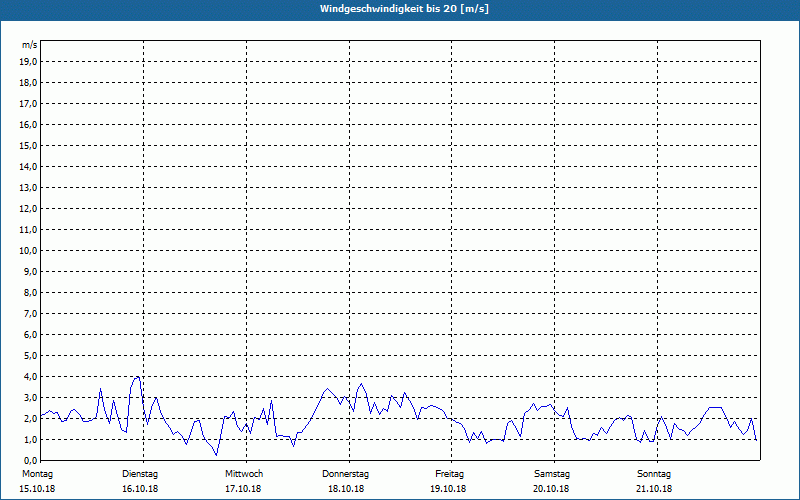This screenshot has height=500, width=800.
Task: Click the date 15.10.18
Action: (37, 489)
